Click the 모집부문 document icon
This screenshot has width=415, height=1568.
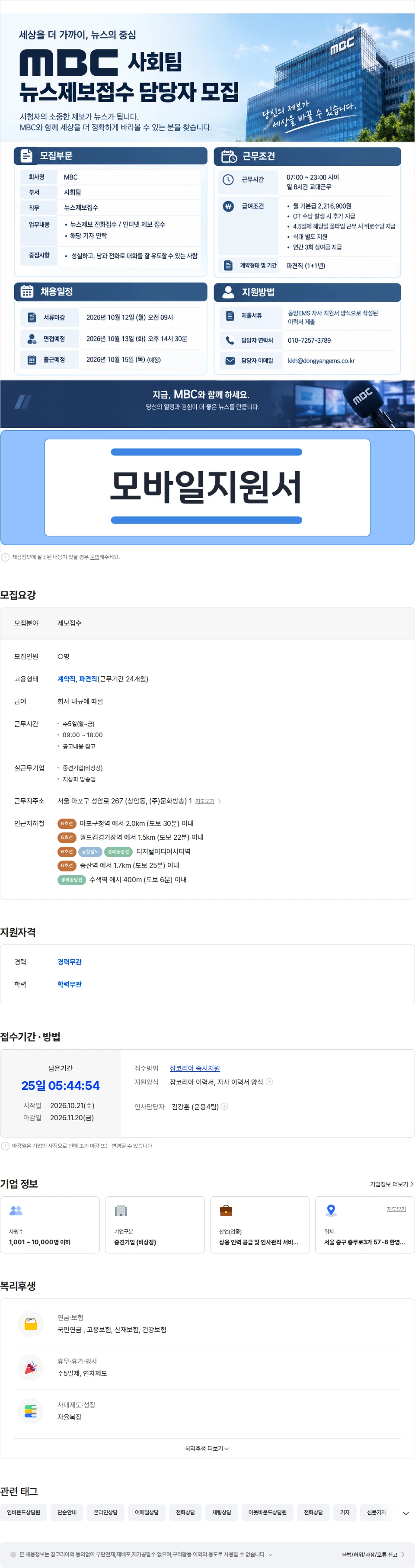coord(27,156)
